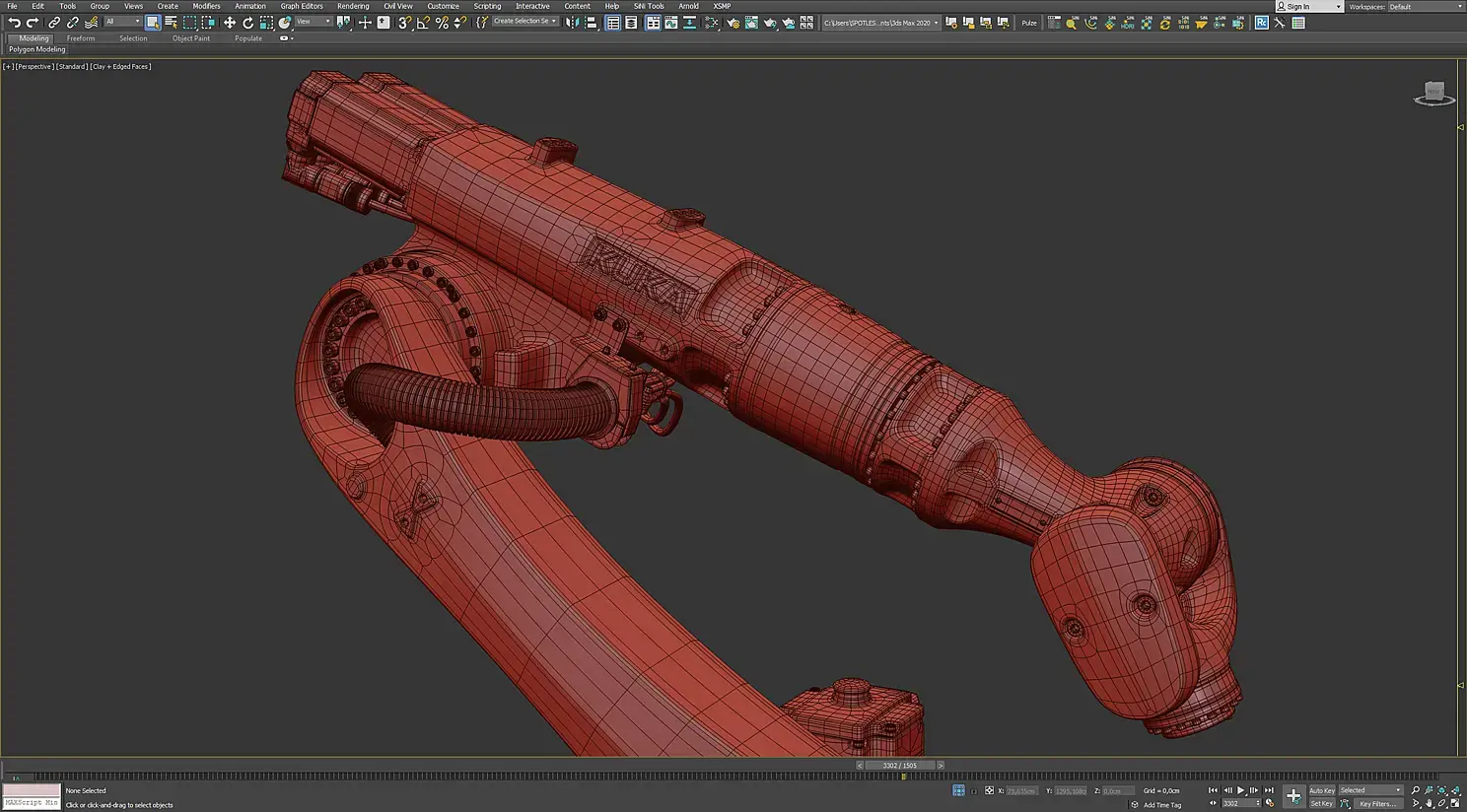Toggle the Auto Key animation mode
Viewport: 1467px width, 812px height.
point(1321,790)
